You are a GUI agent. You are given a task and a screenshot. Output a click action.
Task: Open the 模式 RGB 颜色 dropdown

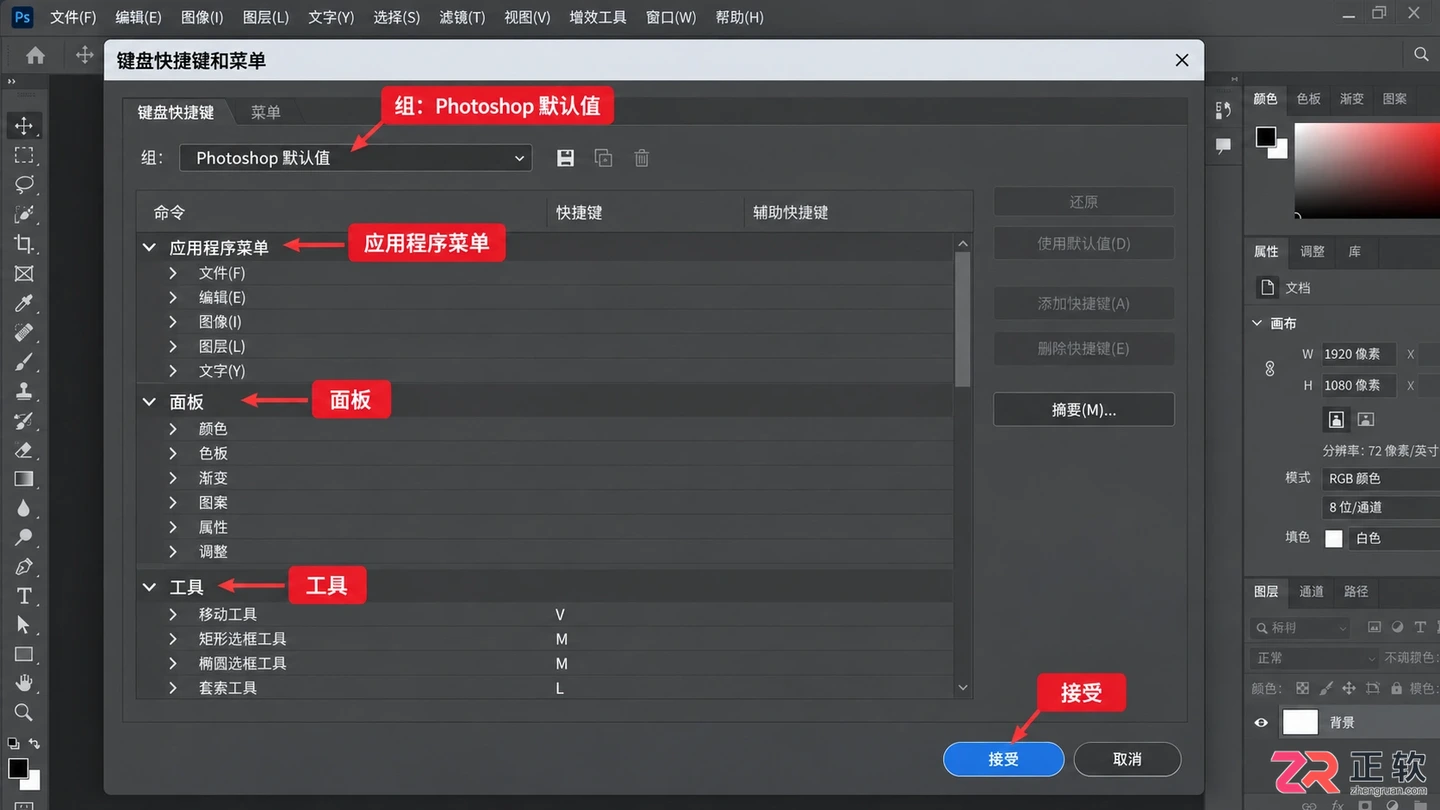(x=1381, y=479)
